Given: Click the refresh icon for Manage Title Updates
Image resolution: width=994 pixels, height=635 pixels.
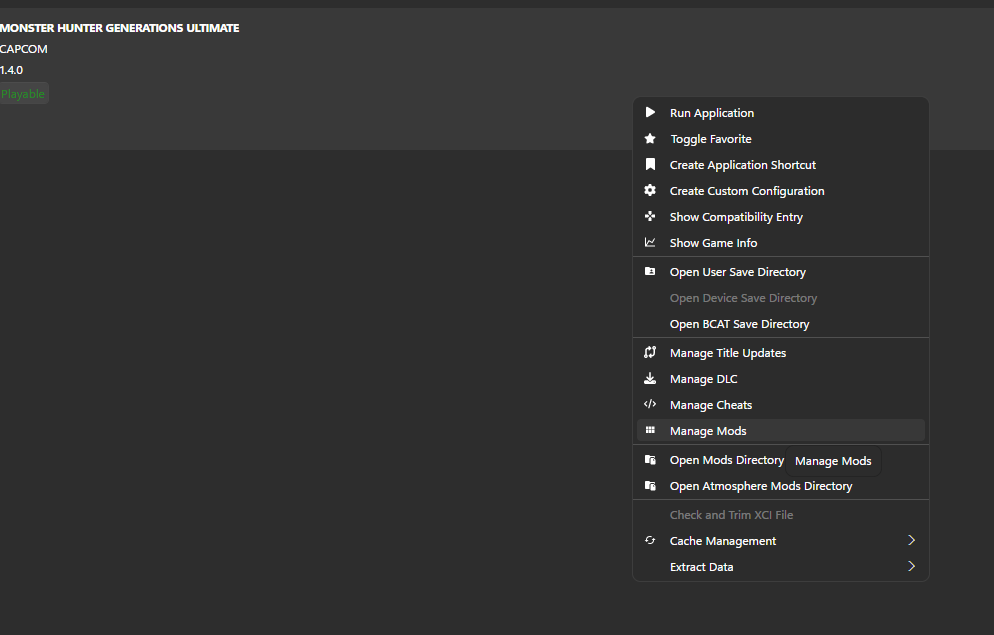Looking at the screenshot, I should tap(650, 352).
